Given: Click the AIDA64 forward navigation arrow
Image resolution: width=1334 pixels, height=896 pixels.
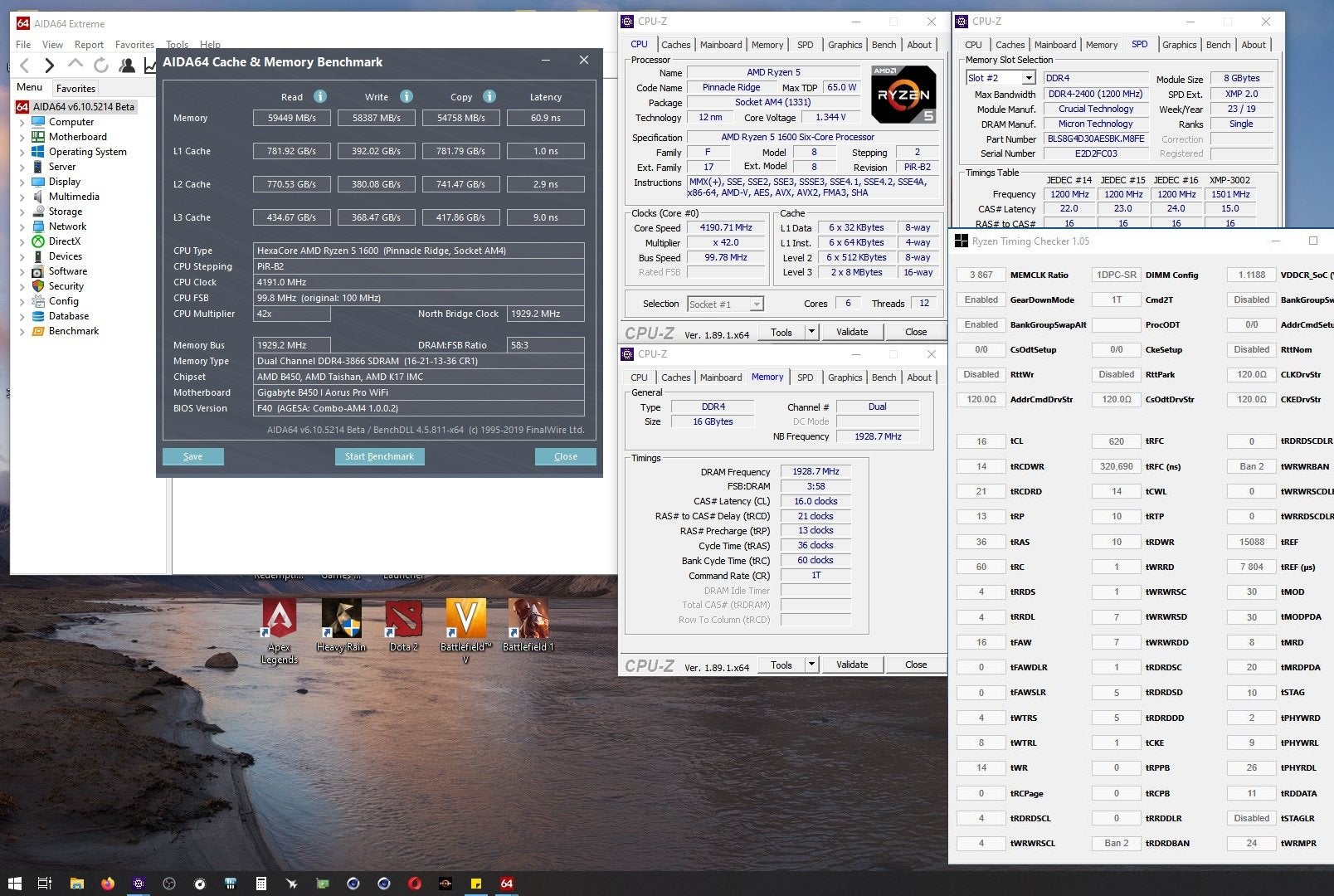Looking at the screenshot, I should pyautogui.click(x=50, y=66).
